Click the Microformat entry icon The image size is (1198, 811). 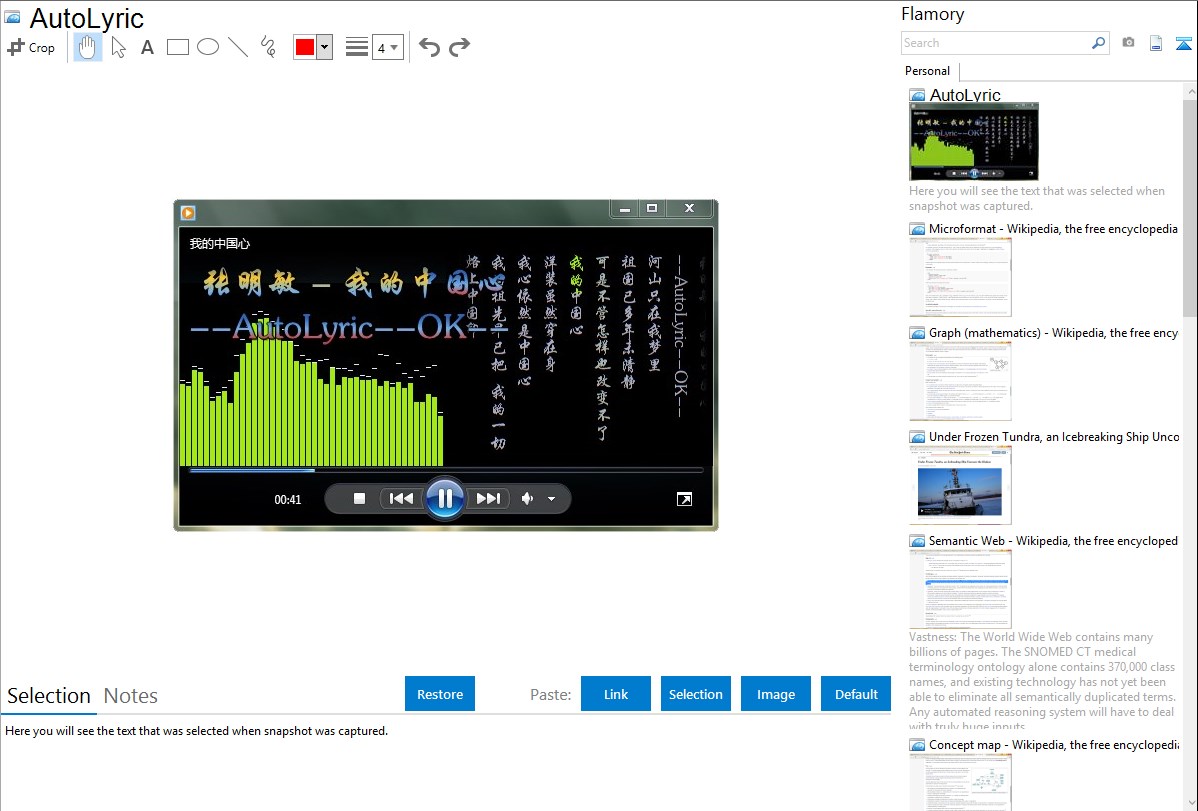coord(917,229)
